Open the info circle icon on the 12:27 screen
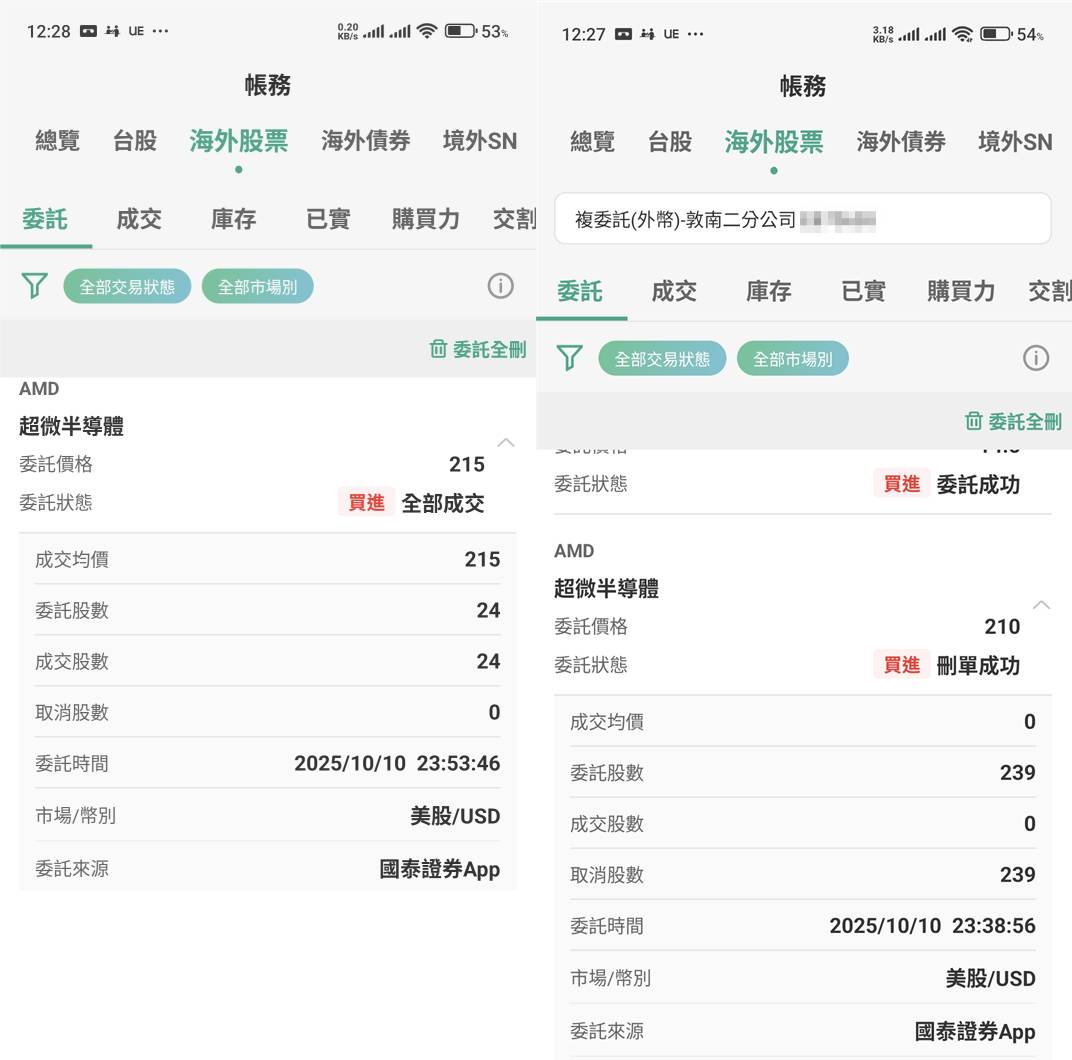 coord(1036,358)
